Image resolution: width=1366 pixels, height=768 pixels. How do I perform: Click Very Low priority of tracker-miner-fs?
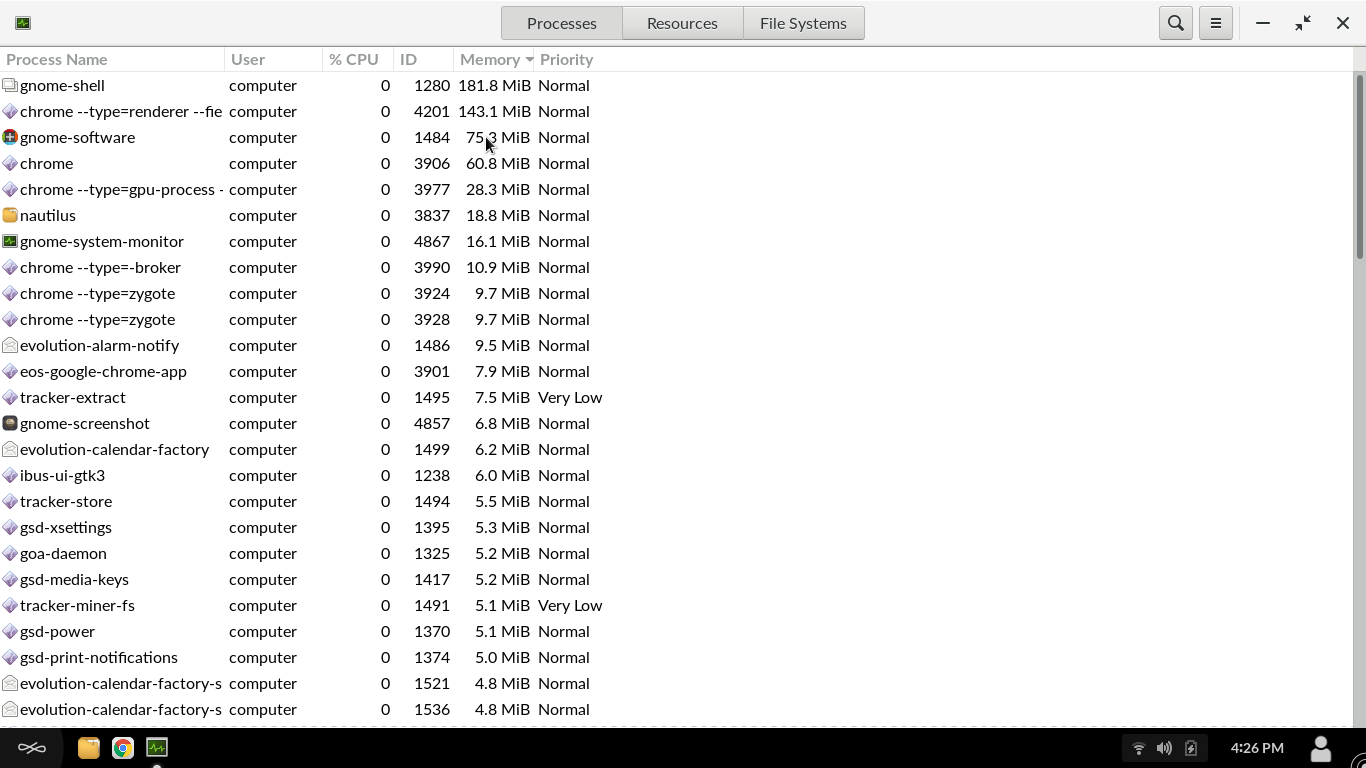point(570,605)
